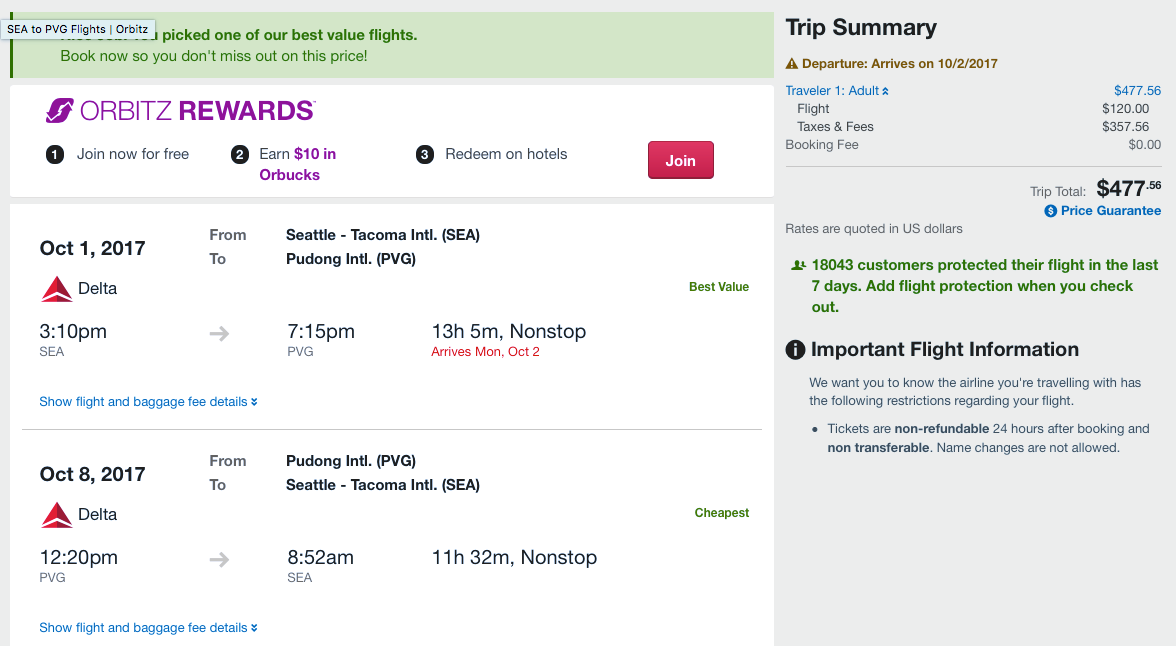This screenshot has height=646, width=1176.
Task: Click the arrow icon on Oct 1 flight
Action: point(219,333)
